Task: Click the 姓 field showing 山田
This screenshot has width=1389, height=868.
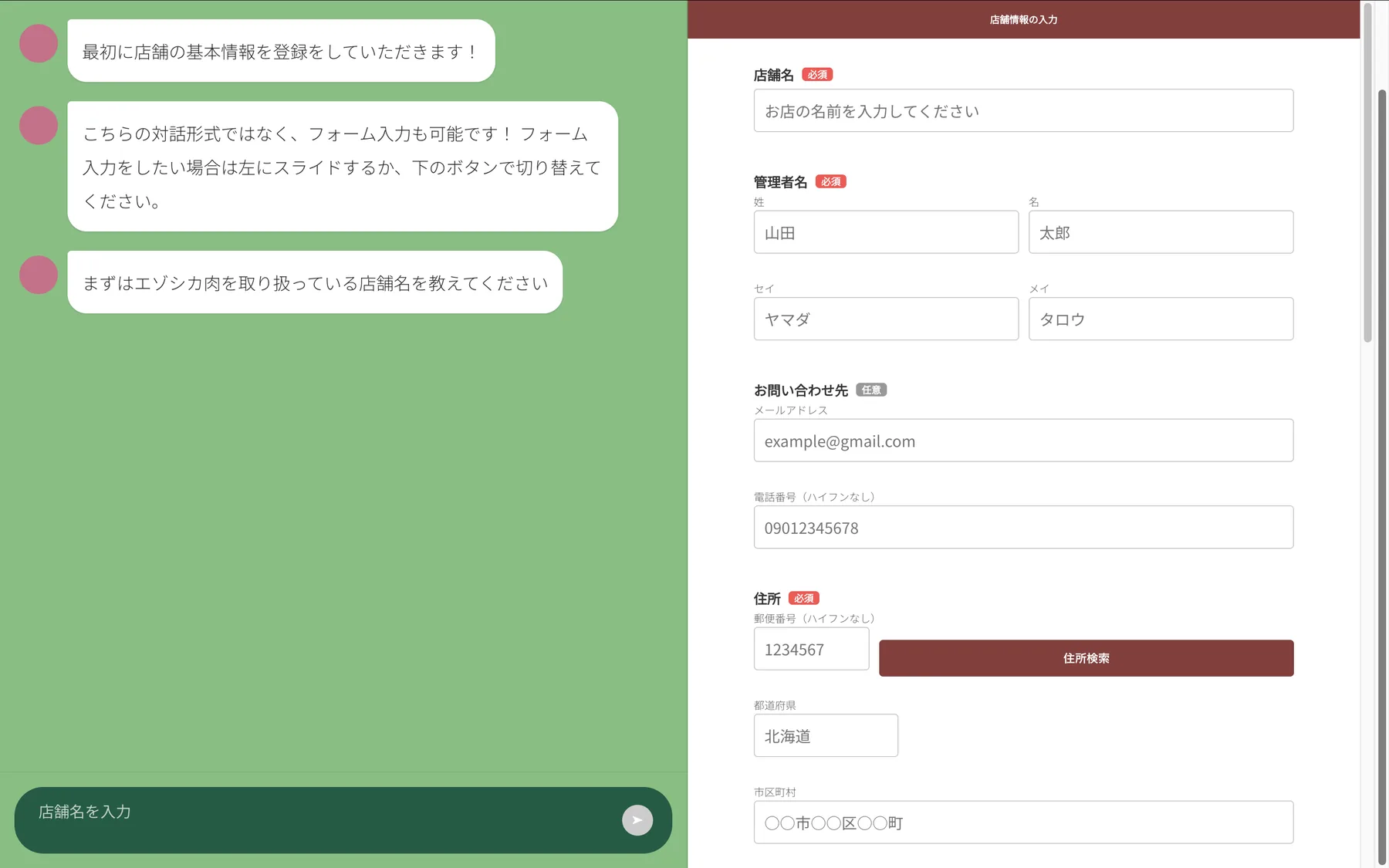Action: [x=886, y=232]
